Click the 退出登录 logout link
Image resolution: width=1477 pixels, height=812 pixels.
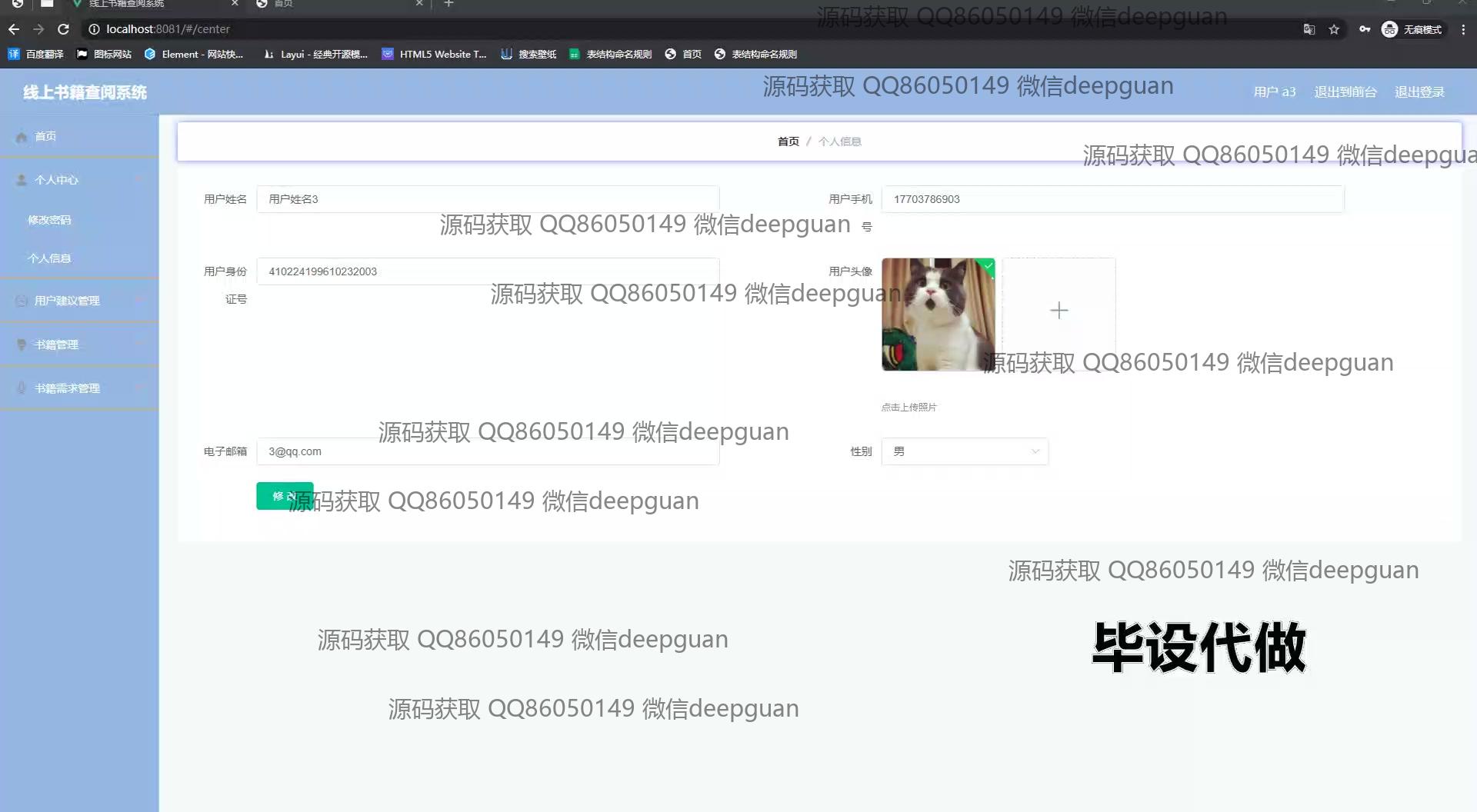[1419, 92]
